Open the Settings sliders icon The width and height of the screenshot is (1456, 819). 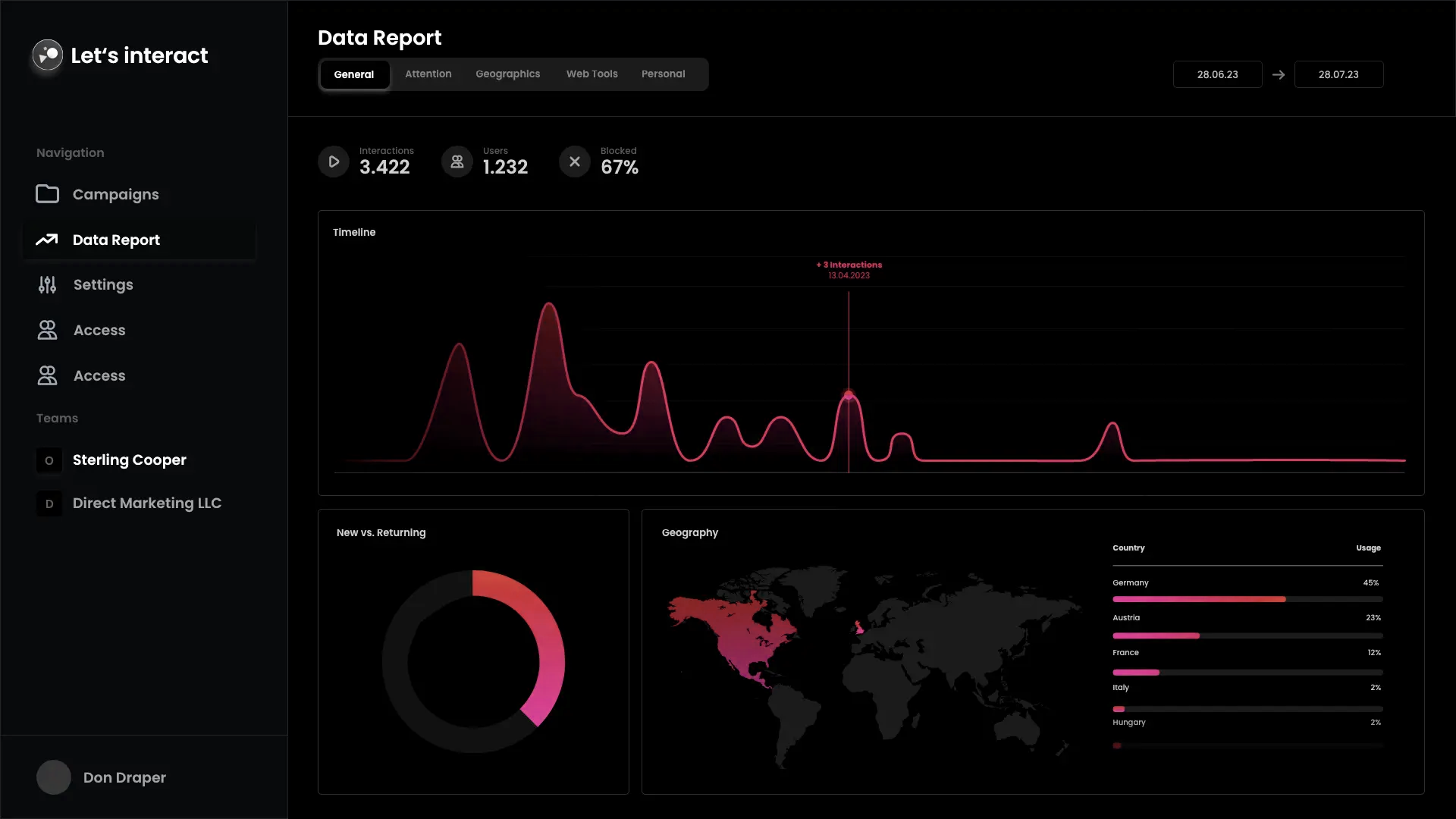point(47,284)
